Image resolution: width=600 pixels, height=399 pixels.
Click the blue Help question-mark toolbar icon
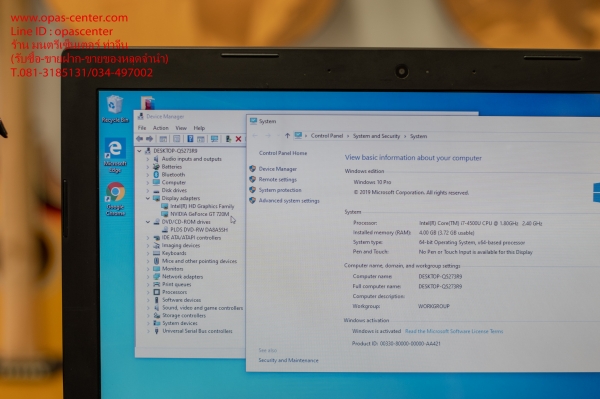(x=190, y=139)
